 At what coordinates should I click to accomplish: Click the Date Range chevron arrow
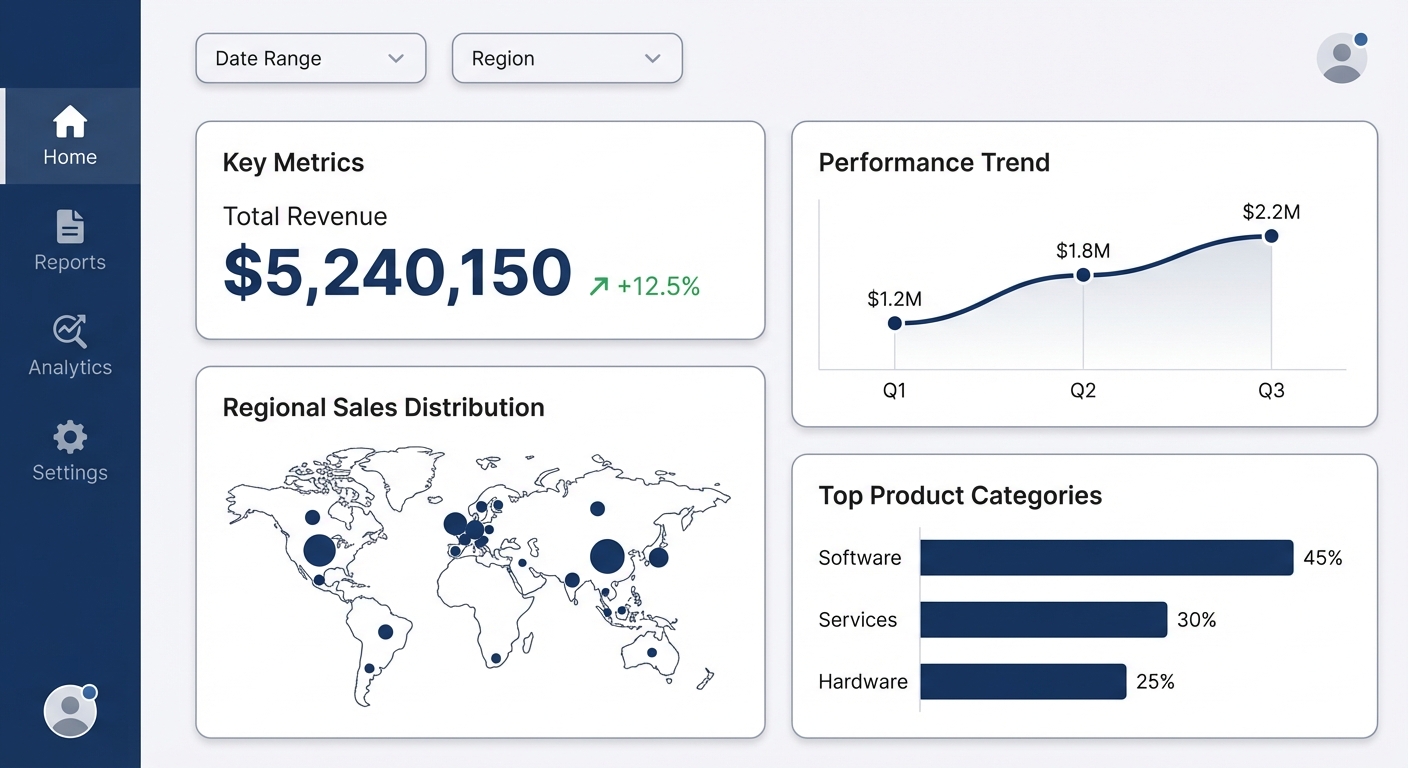394,58
